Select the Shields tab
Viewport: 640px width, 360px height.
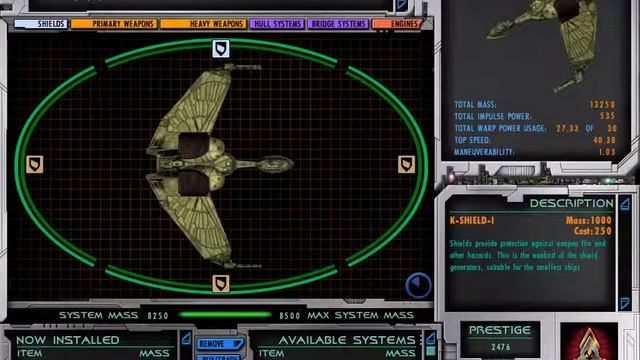coord(41,24)
